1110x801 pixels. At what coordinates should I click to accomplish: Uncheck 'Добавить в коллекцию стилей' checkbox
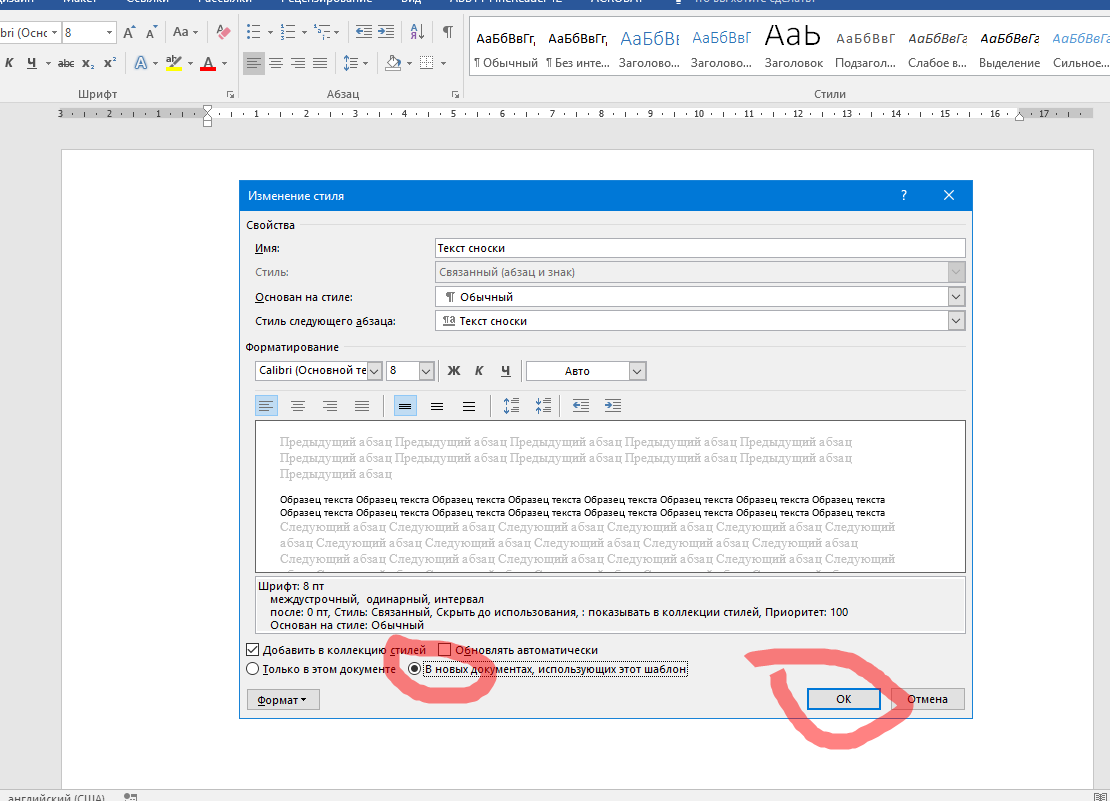click(253, 650)
